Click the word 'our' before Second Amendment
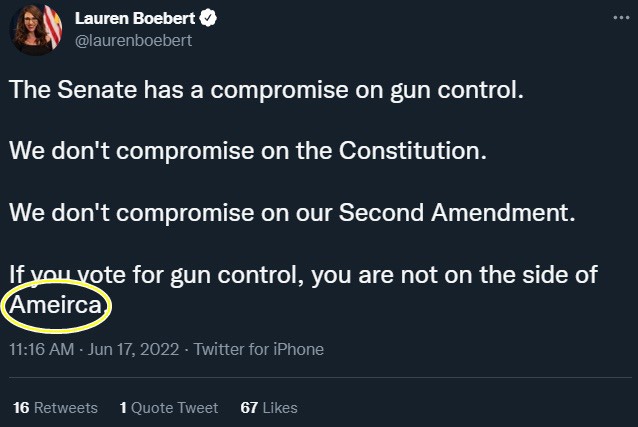 coord(313,214)
